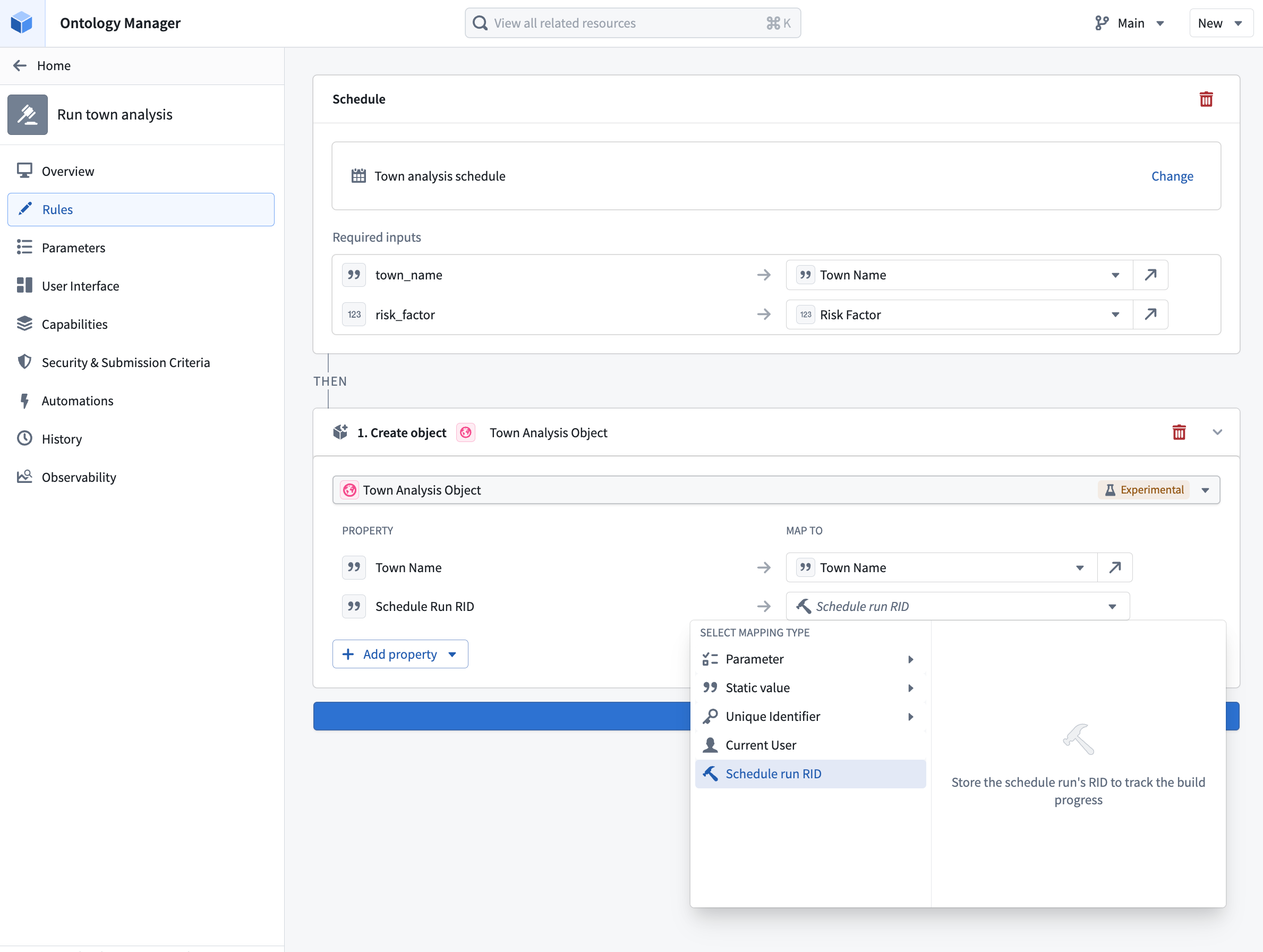This screenshot has width=1263, height=952.
Task: Click the search magnifier icon
Action: [480, 23]
